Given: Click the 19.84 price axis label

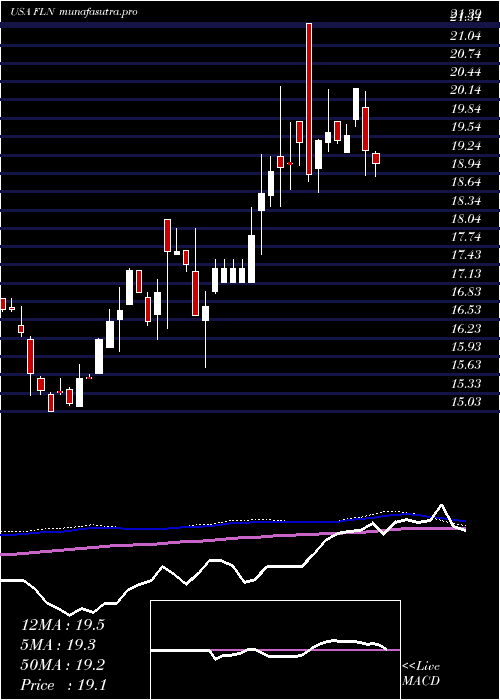Looking at the screenshot, I should pos(466,109).
